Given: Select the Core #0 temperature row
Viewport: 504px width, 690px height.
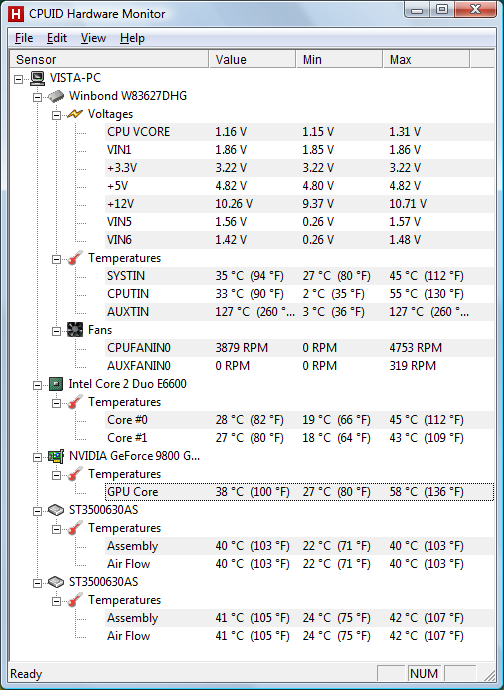Looking at the screenshot, I should 299,420.
